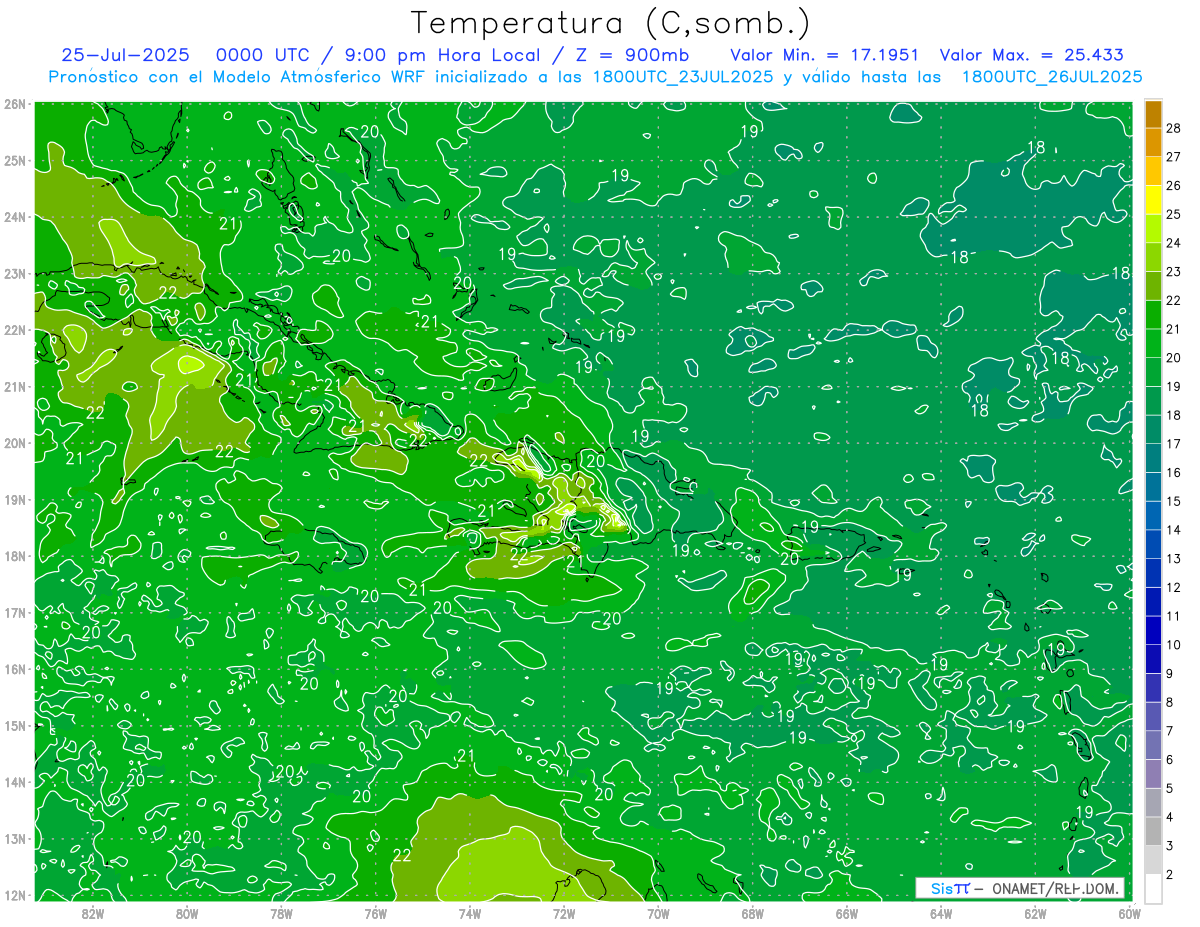Screen dimensions: 1200x927
Task: Click the valid-until time "1800UTC_26JUL2025"
Action: 1052,76
